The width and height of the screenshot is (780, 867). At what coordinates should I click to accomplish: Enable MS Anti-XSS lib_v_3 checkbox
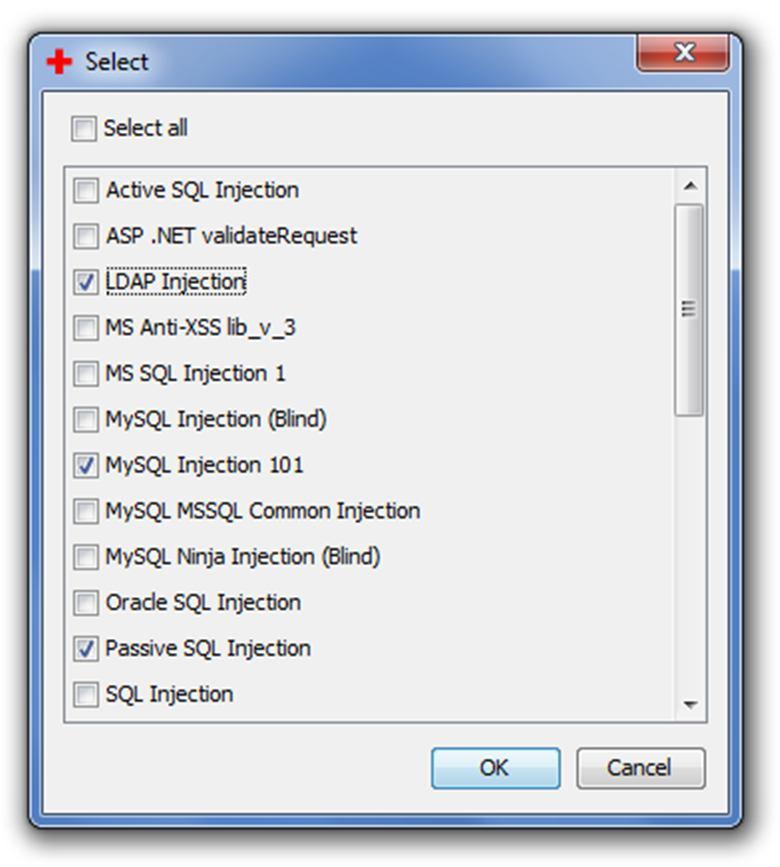86,328
